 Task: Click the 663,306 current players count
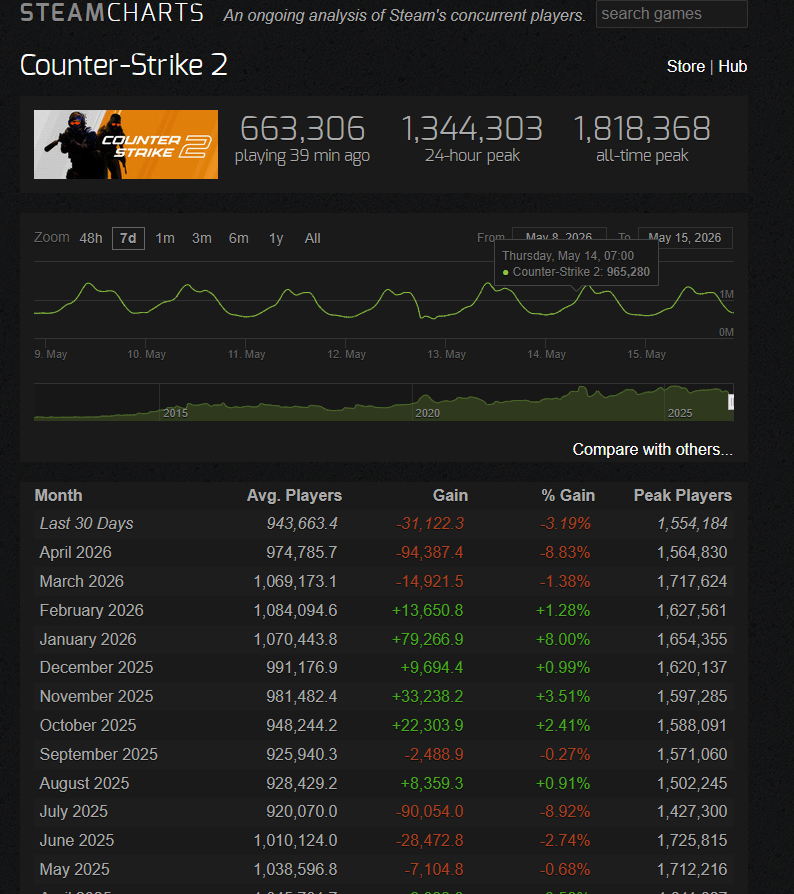click(x=302, y=128)
